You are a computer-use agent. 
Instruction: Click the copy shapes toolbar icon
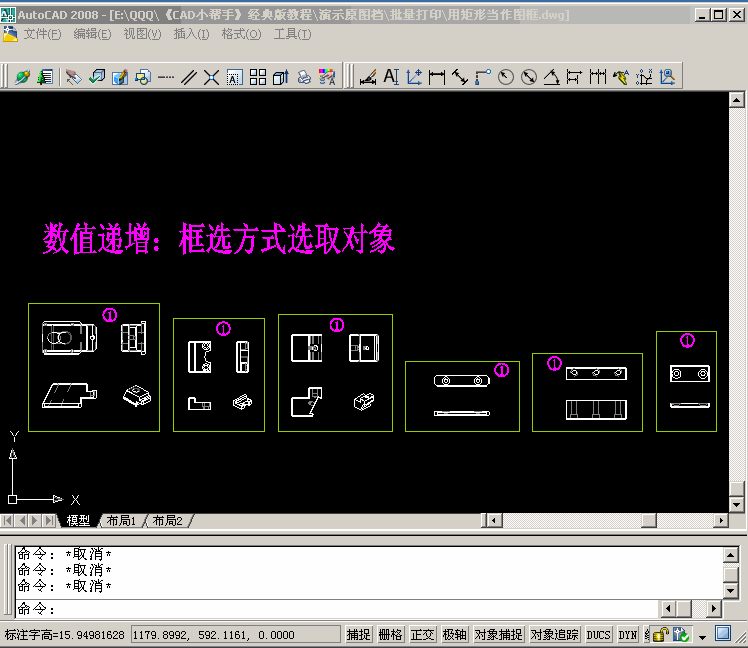coord(143,77)
